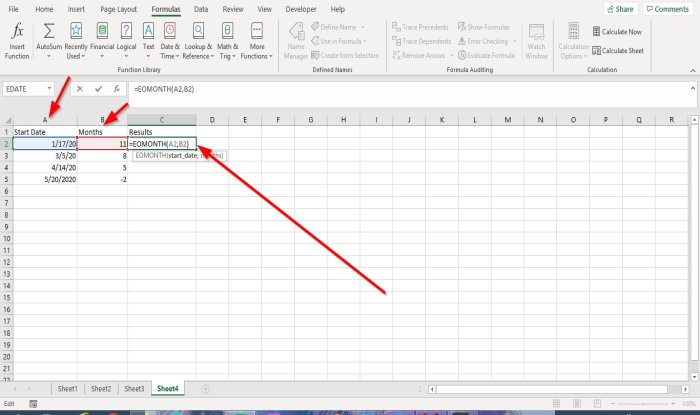The height and width of the screenshot is (415, 700).
Task: Switch to Page Layout view icon
Action: (x=577, y=403)
